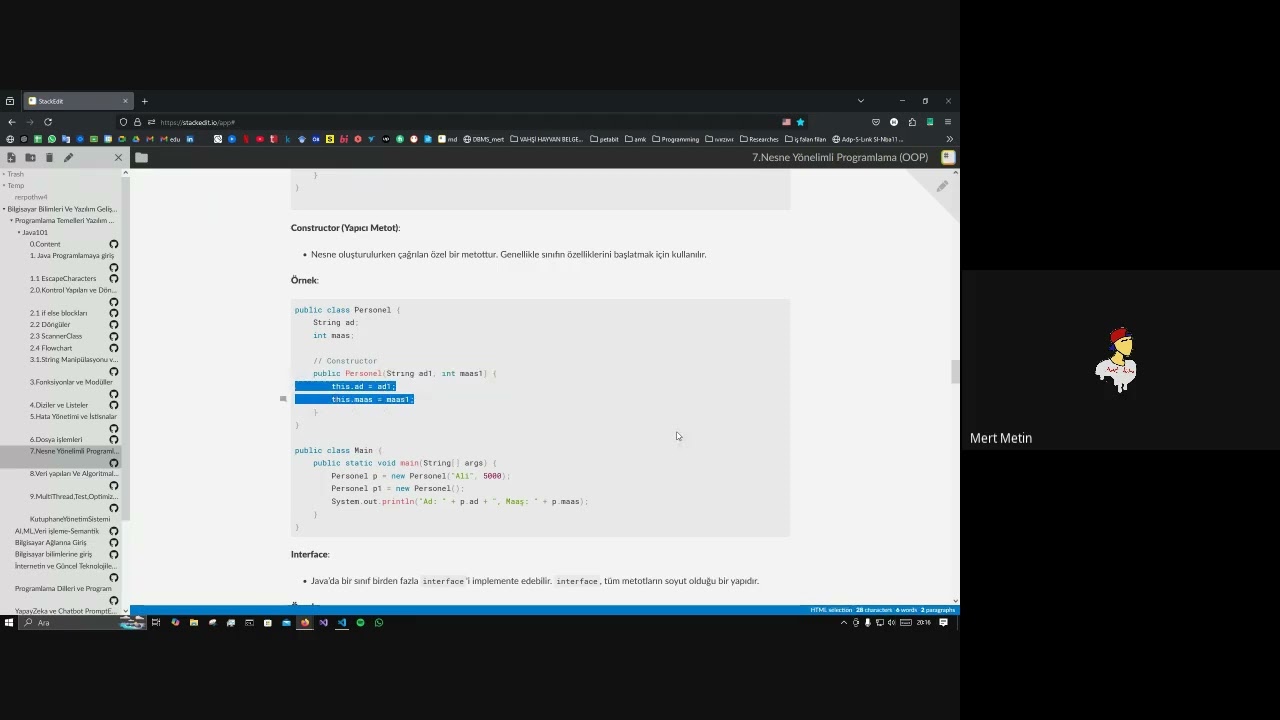
Task: Create a new file in StackEdit explorer
Action: [11, 158]
